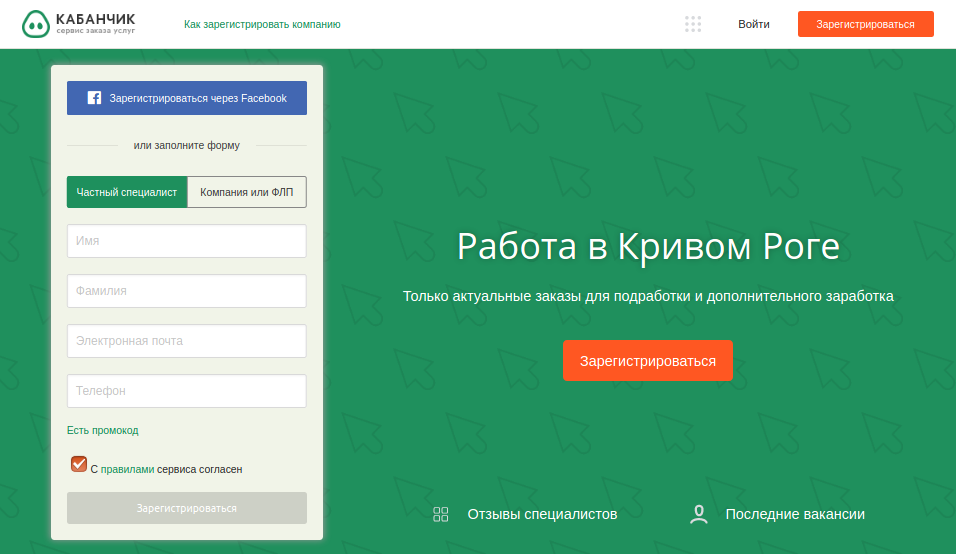The width and height of the screenshot is (956, 554).
Task: Select the Частный специалист tab
Action: [x=127, y=192]
